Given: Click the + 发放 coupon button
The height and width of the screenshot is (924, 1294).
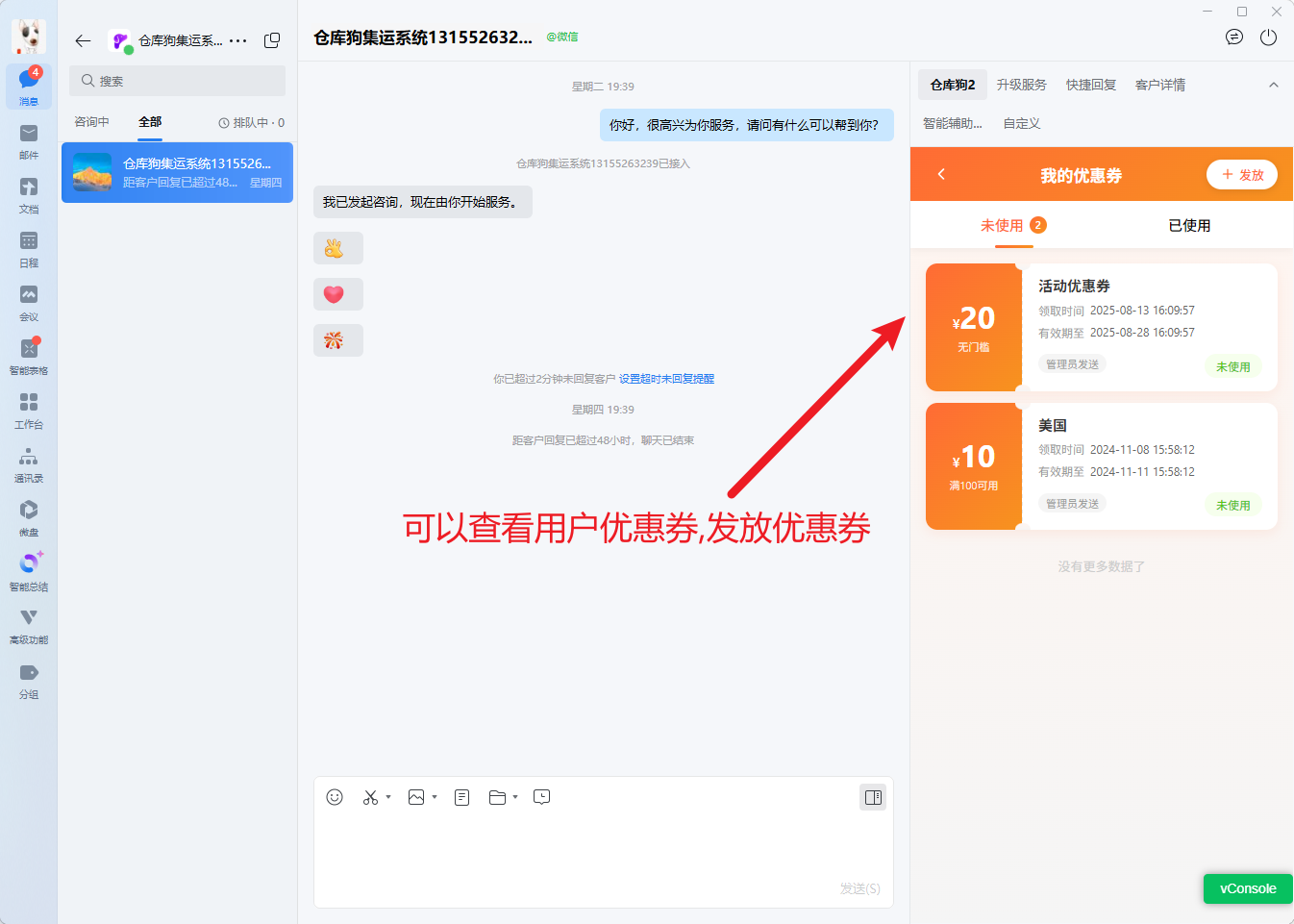Looking at the screenshot, I should pos(1242,174).
